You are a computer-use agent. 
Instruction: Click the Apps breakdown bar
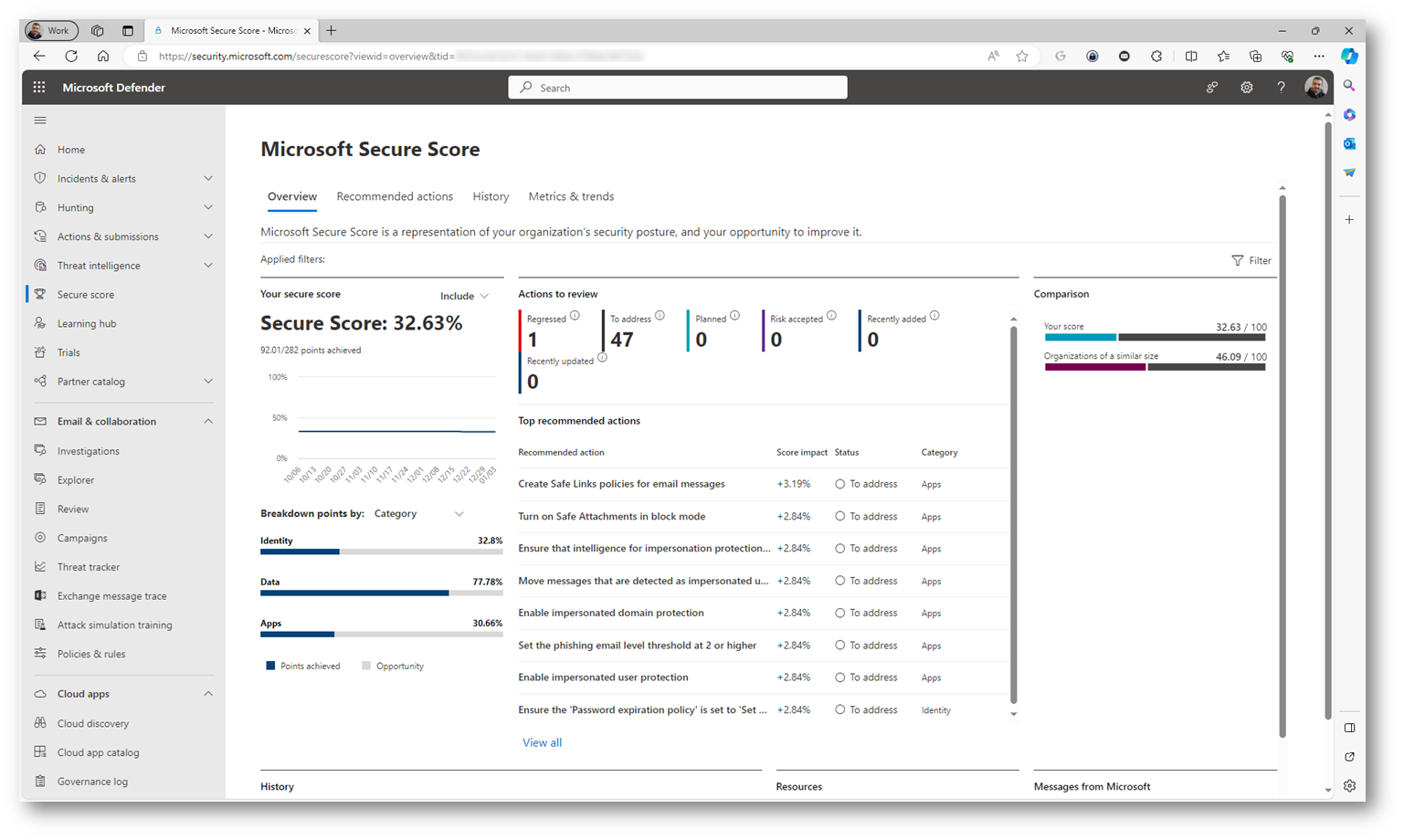coord(381,634)
